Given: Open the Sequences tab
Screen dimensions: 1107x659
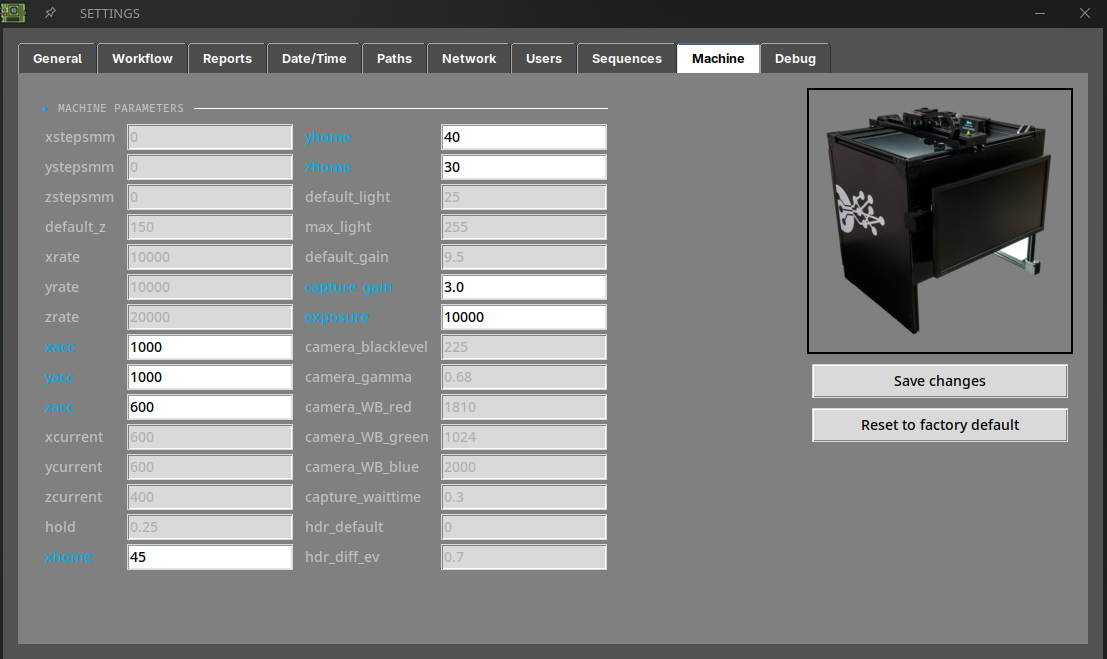Looking at the screenshot, I should (x=627, y=59).
